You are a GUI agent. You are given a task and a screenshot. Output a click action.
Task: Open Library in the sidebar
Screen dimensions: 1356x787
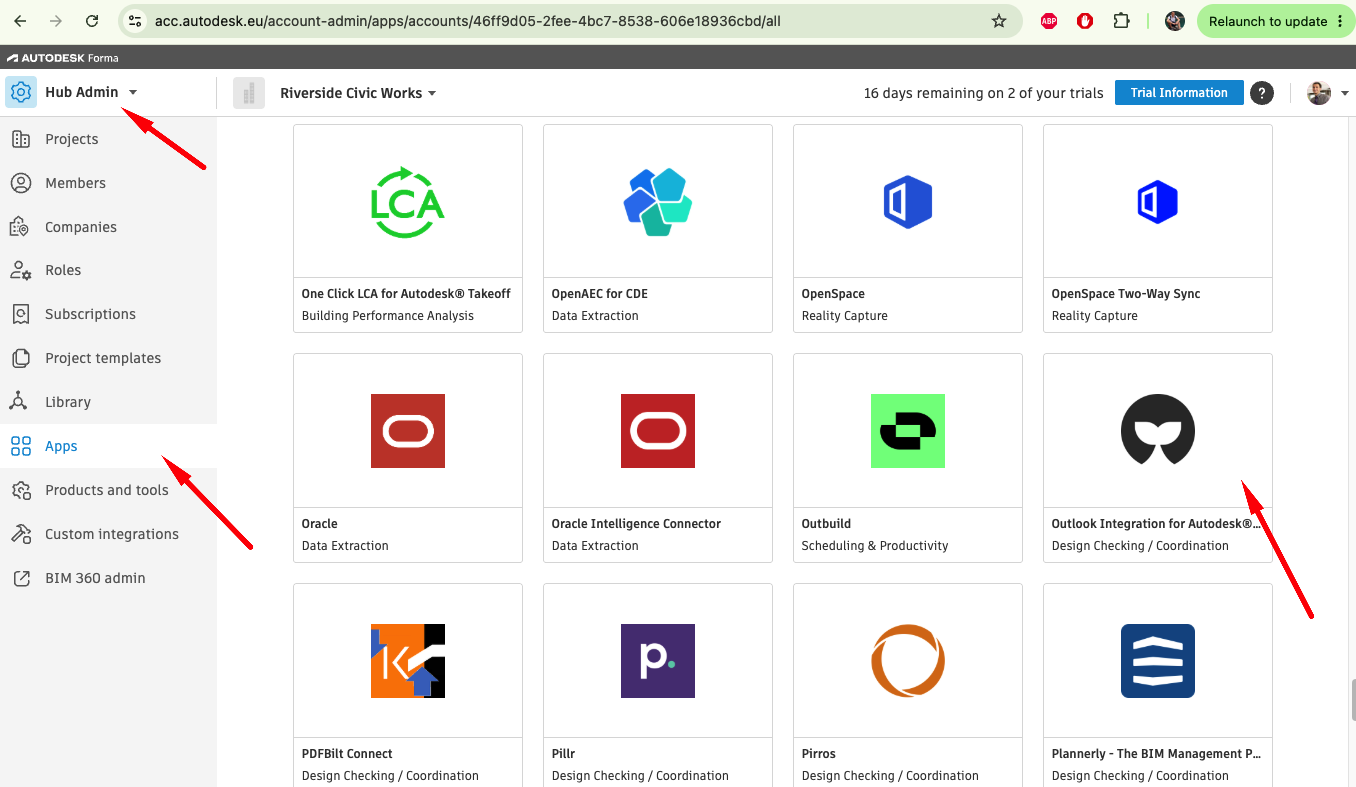108,402
